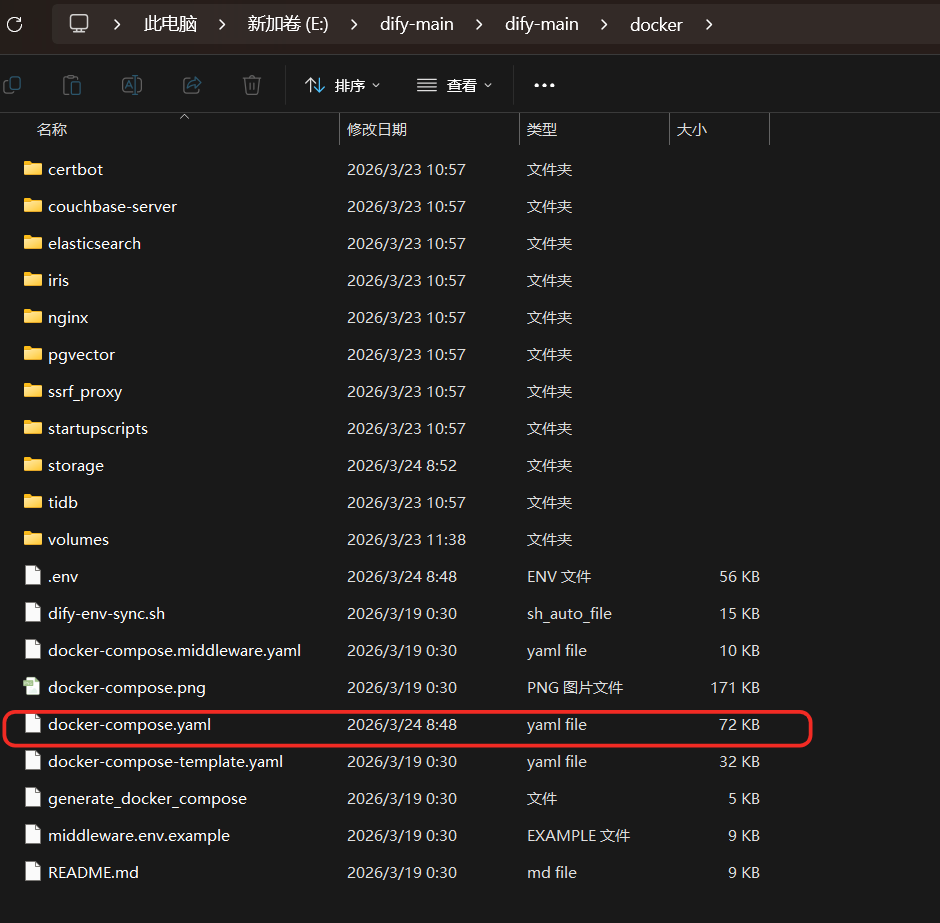Click the This PC monitor icon in breadcrumb
The height and width of the screenshot is (923, 940).
tap(79, 24)
